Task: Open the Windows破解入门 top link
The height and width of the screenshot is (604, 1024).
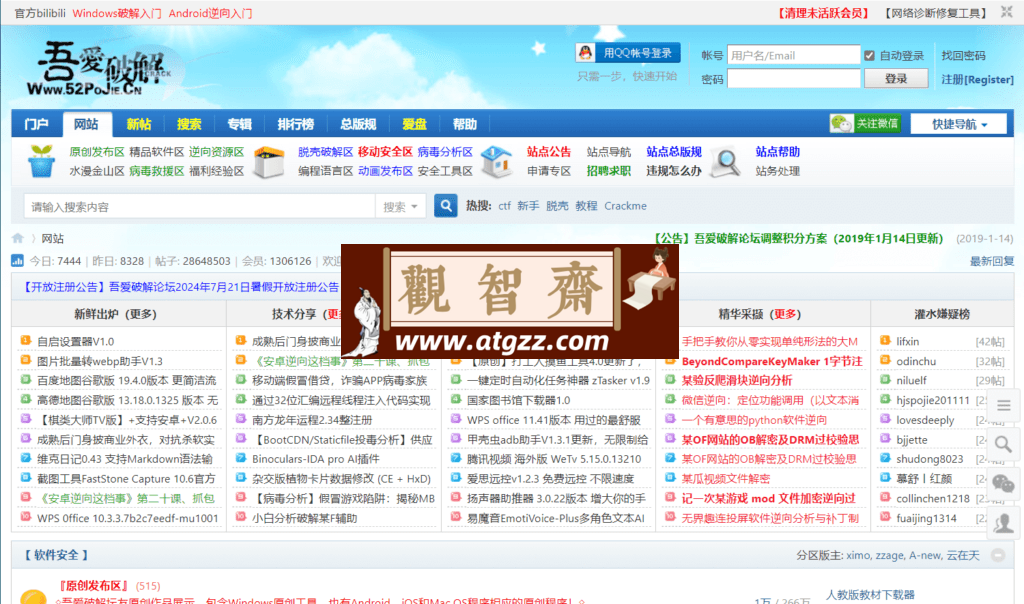Action: [x=116, y=13]
